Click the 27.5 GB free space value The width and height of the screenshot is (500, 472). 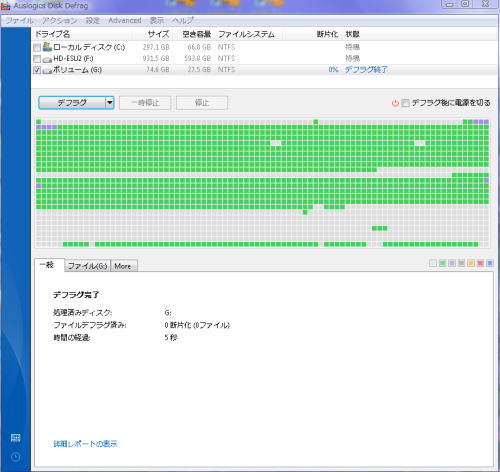coord(199,70)
